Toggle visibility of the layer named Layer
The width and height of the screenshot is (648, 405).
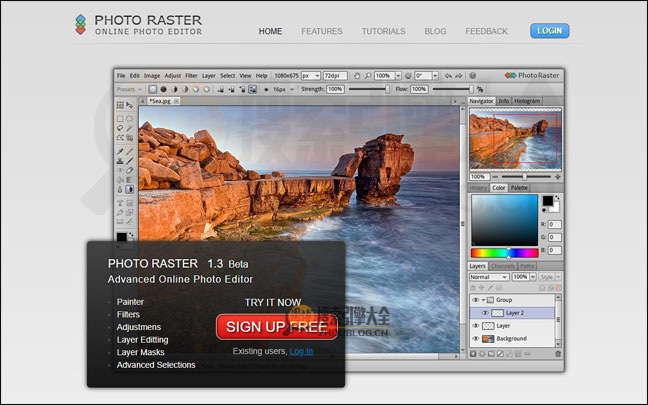[476, 326]
